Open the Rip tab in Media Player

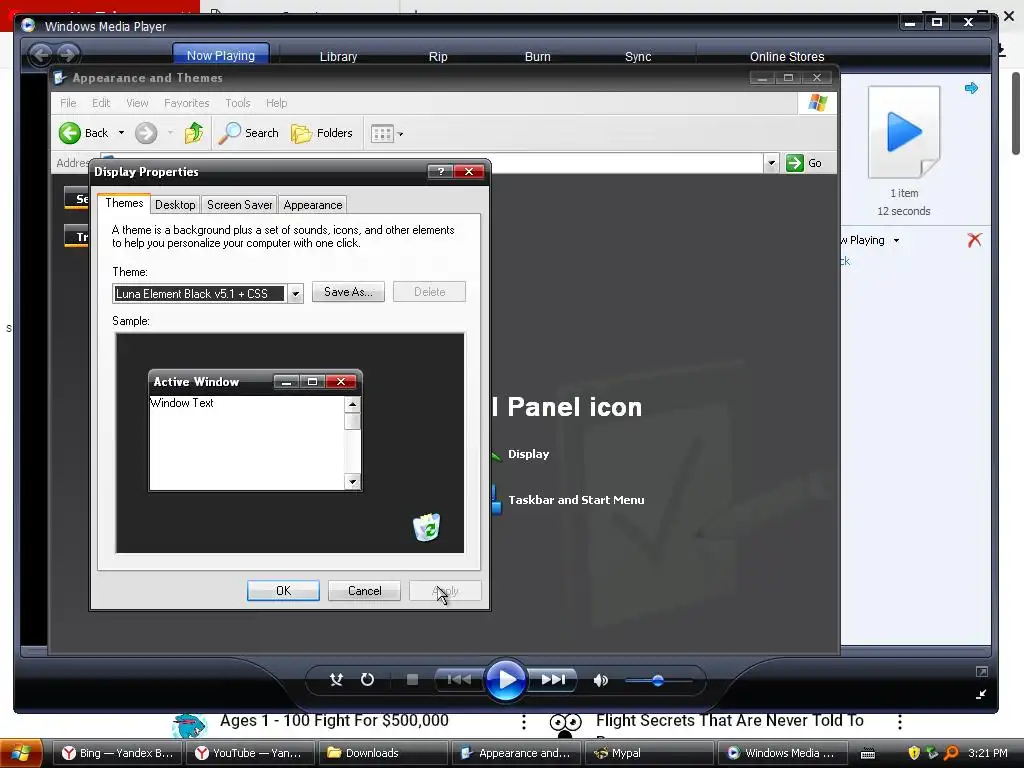click(x=438, y=57)
